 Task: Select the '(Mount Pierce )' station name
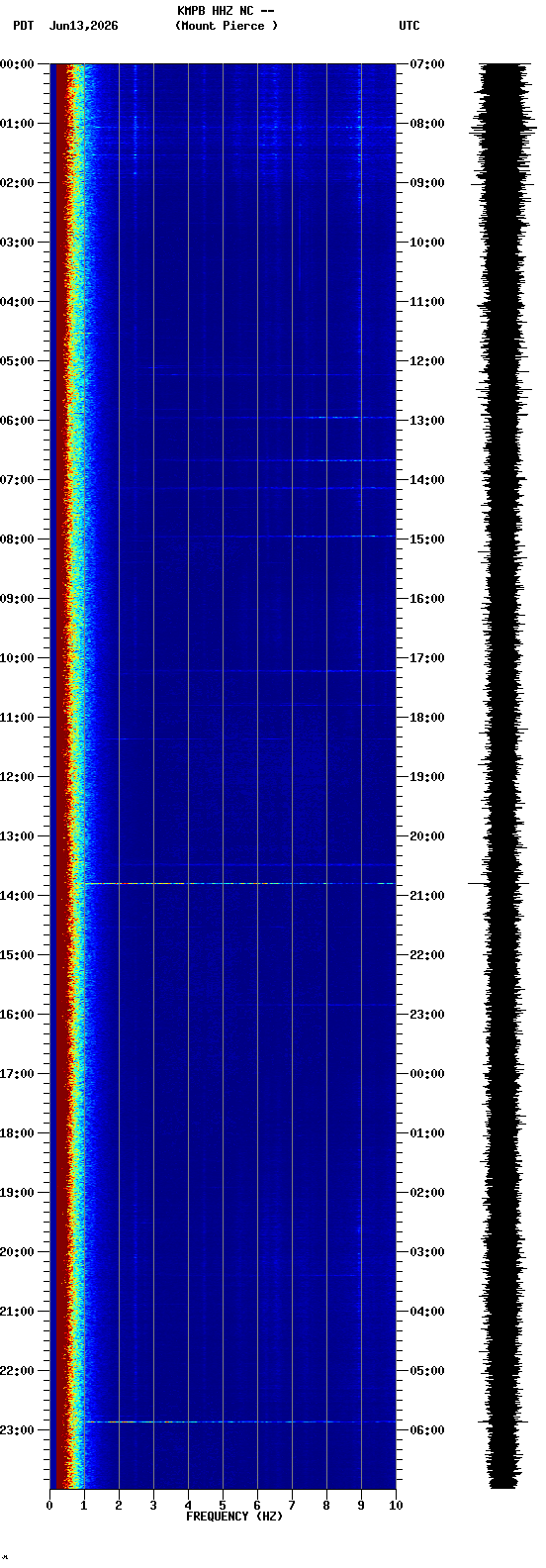click(x=227, y=26)
